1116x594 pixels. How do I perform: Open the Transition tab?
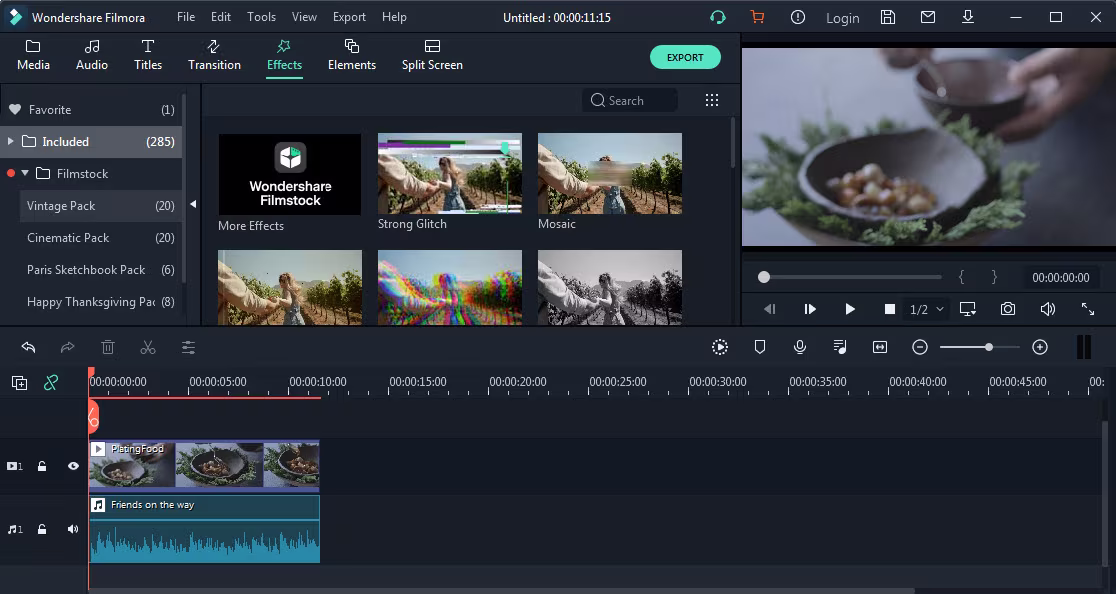click(214, 55)
